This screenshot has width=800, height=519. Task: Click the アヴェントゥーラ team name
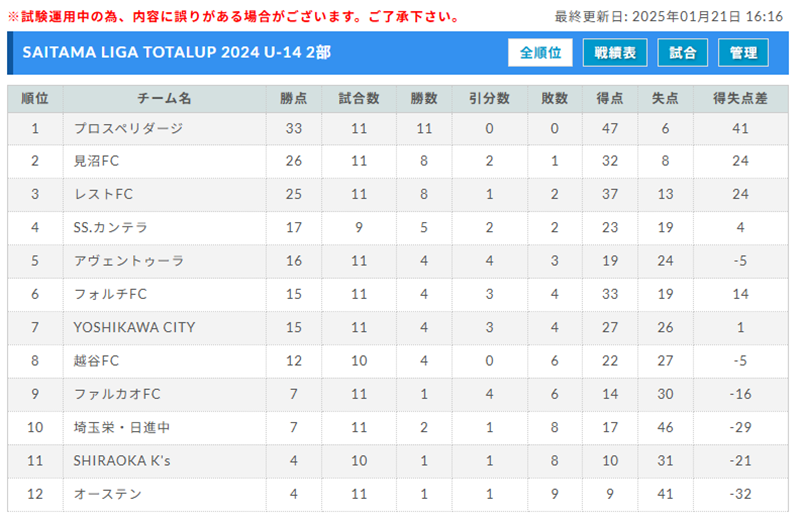[x=129, y=261]
